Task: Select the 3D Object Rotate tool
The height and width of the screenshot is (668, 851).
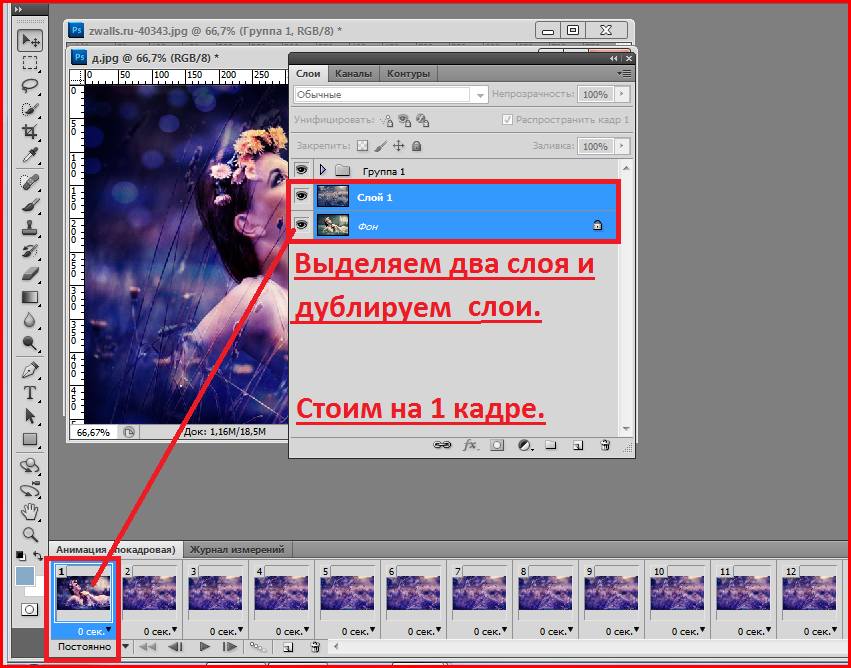Action: click(x=30, y=466)
